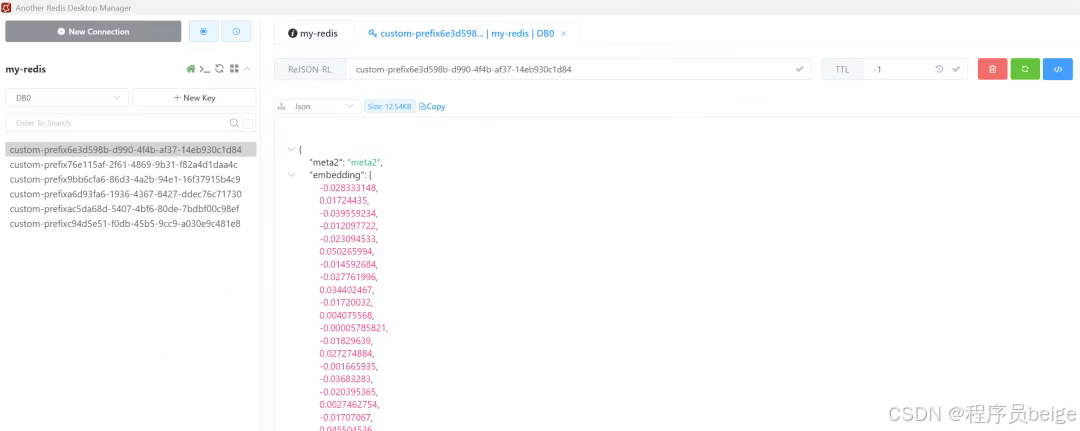
Task: Click embedding value 0.0027462754
Action: pos(349,404)
